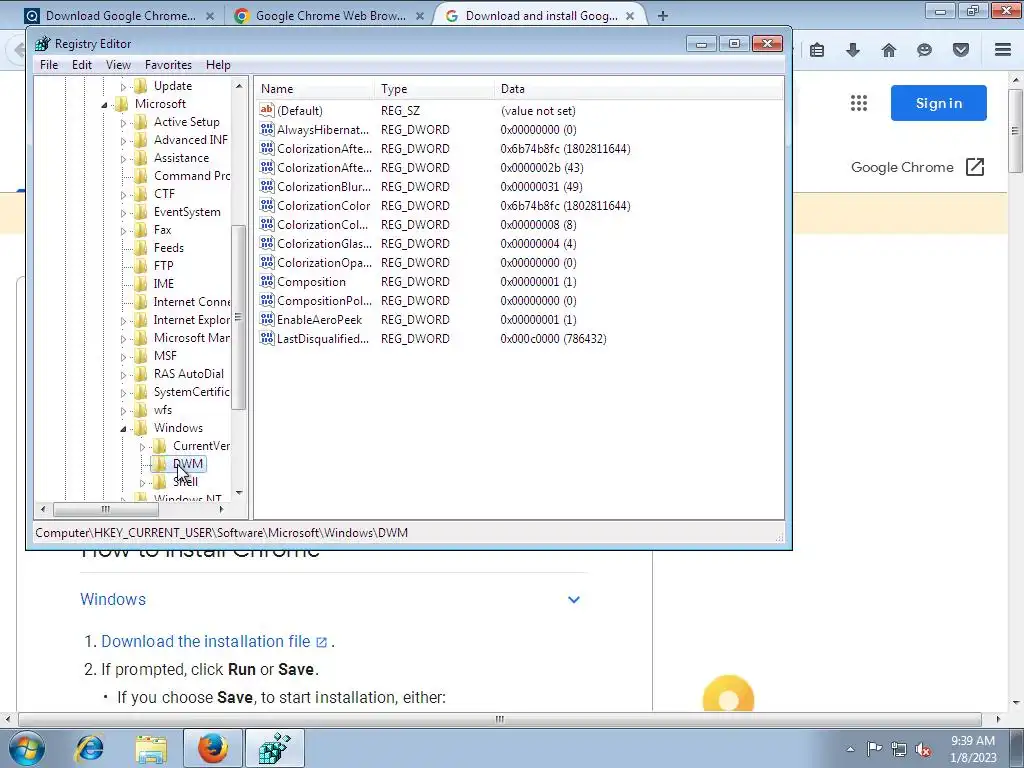Open Windows Explorer taskbar icon
This screenshot has height=768, width=1024.
[x=152, y=749]
